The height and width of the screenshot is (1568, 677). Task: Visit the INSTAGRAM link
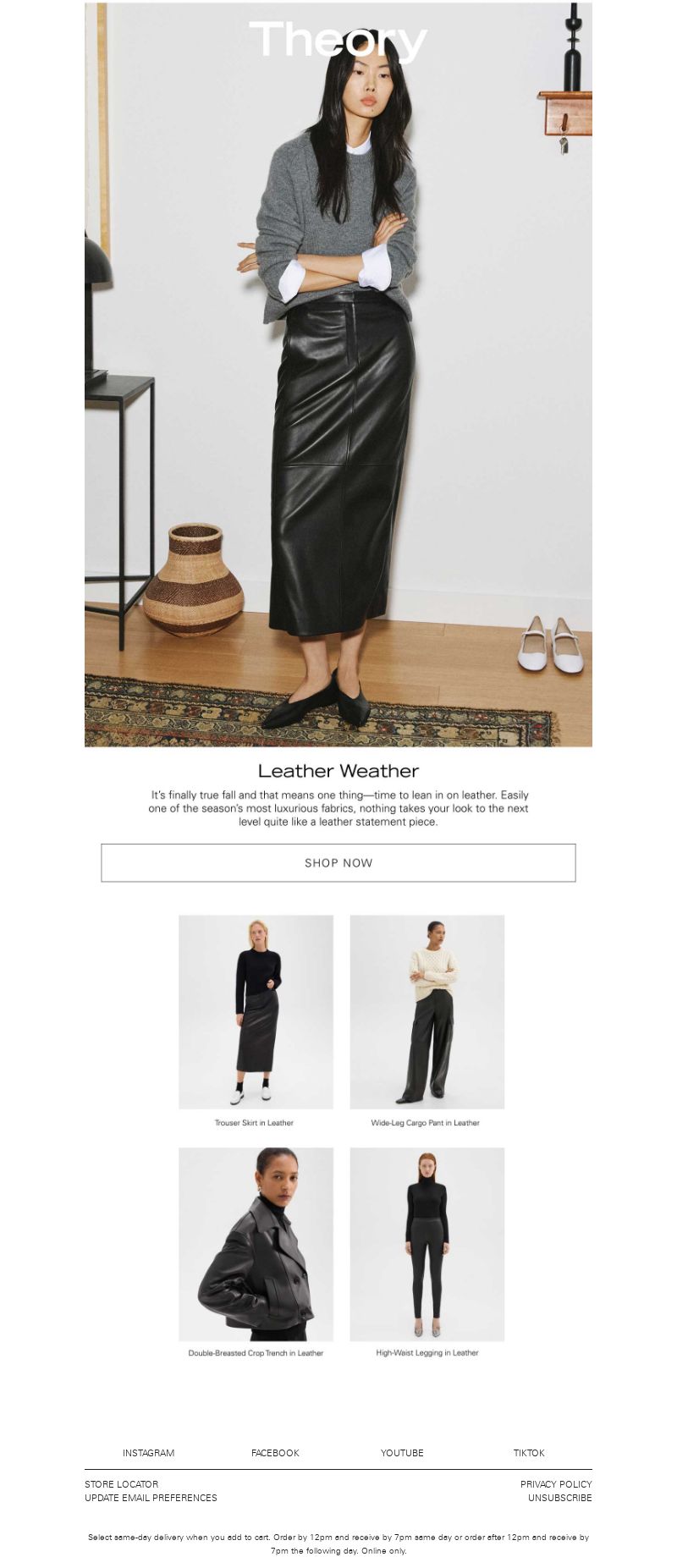pos(148,1453)
